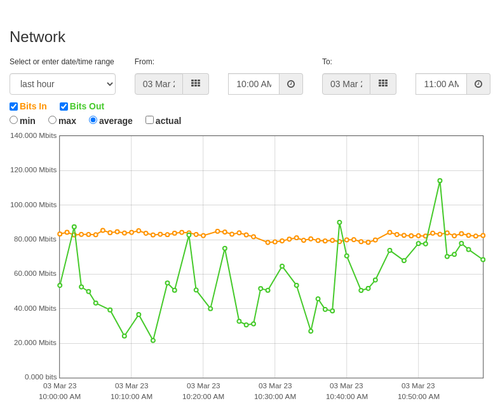Click the Network heading

[37, 37]
